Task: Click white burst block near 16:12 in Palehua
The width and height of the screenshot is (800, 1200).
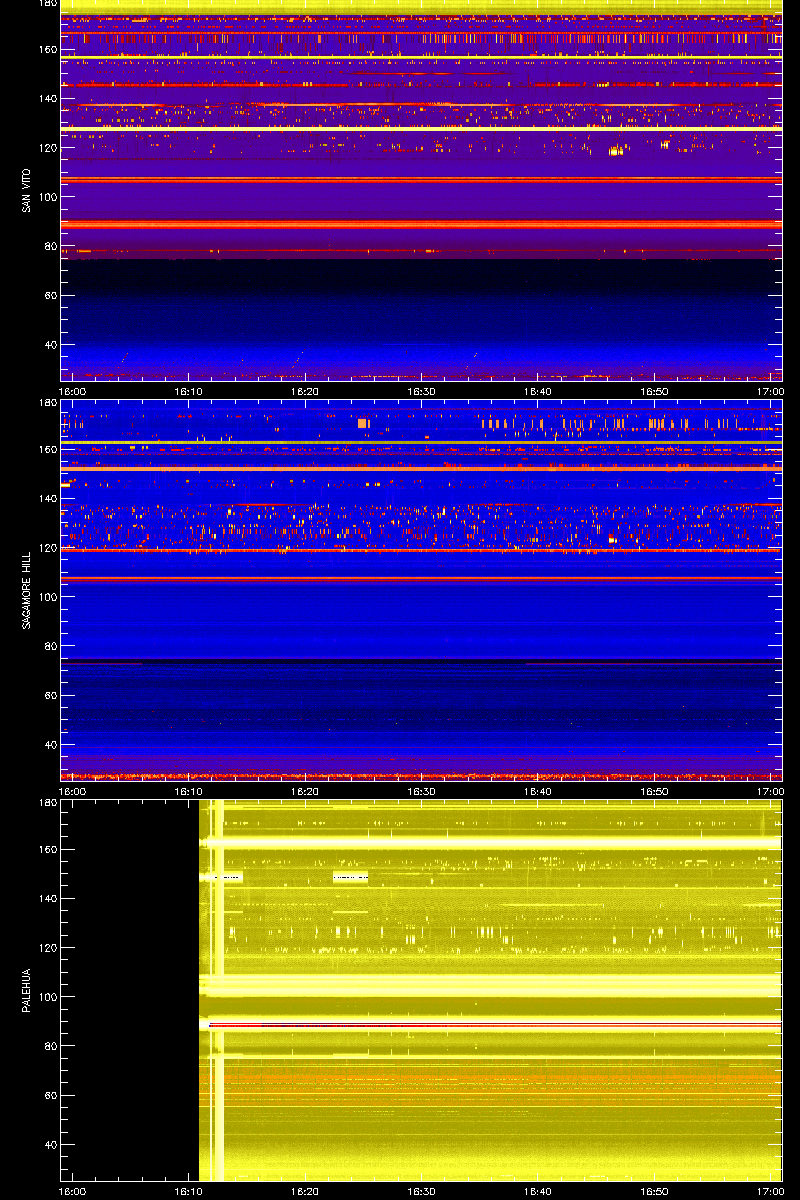Action: coord(222,877)
